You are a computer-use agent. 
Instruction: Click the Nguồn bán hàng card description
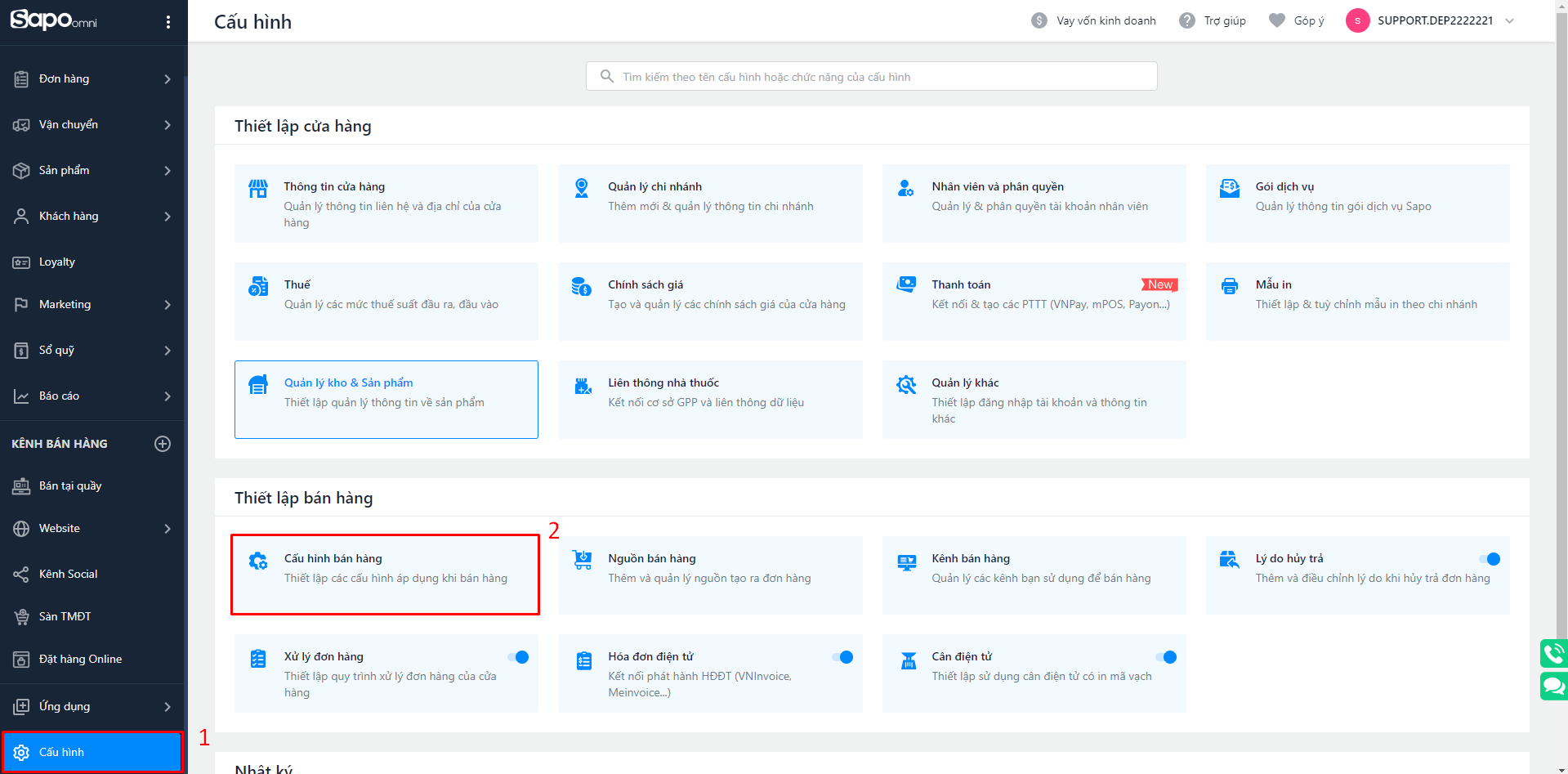click(x=709, y=578)
